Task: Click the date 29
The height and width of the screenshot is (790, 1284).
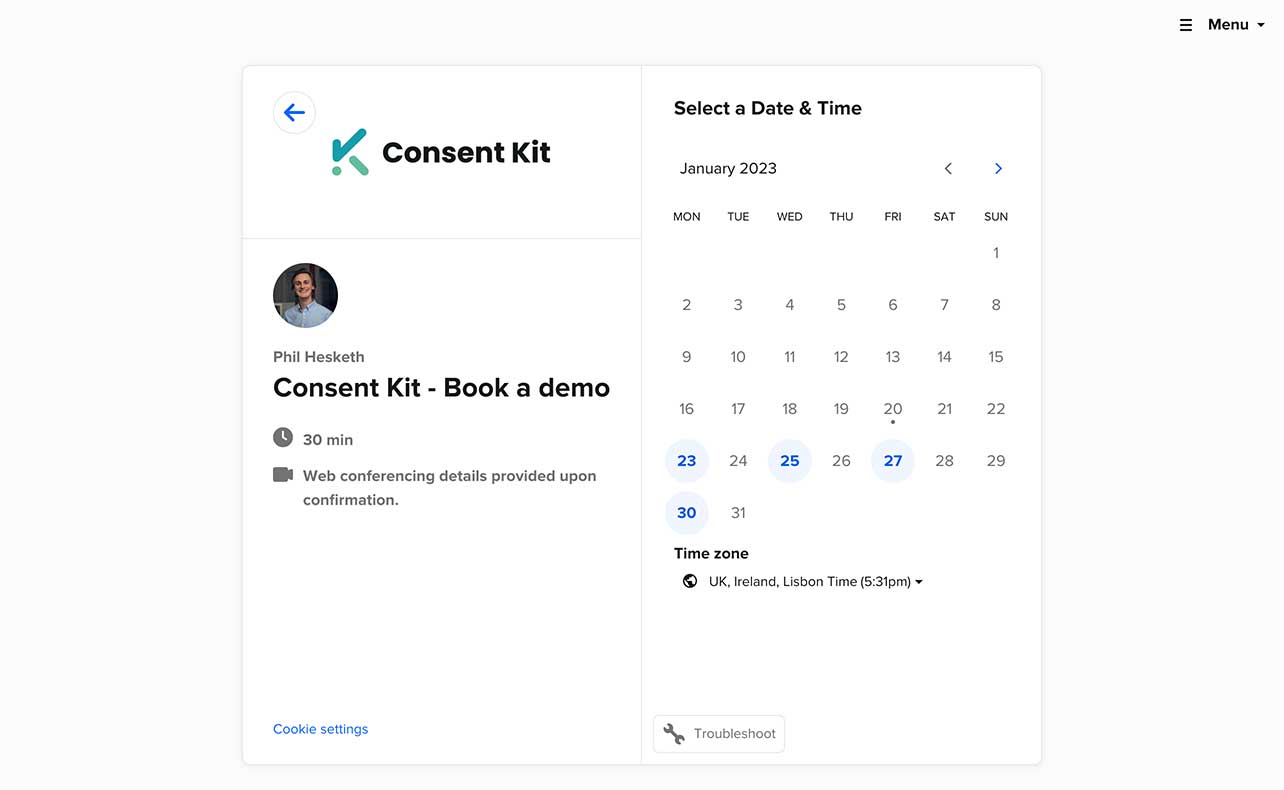Action: coord(996,461)
